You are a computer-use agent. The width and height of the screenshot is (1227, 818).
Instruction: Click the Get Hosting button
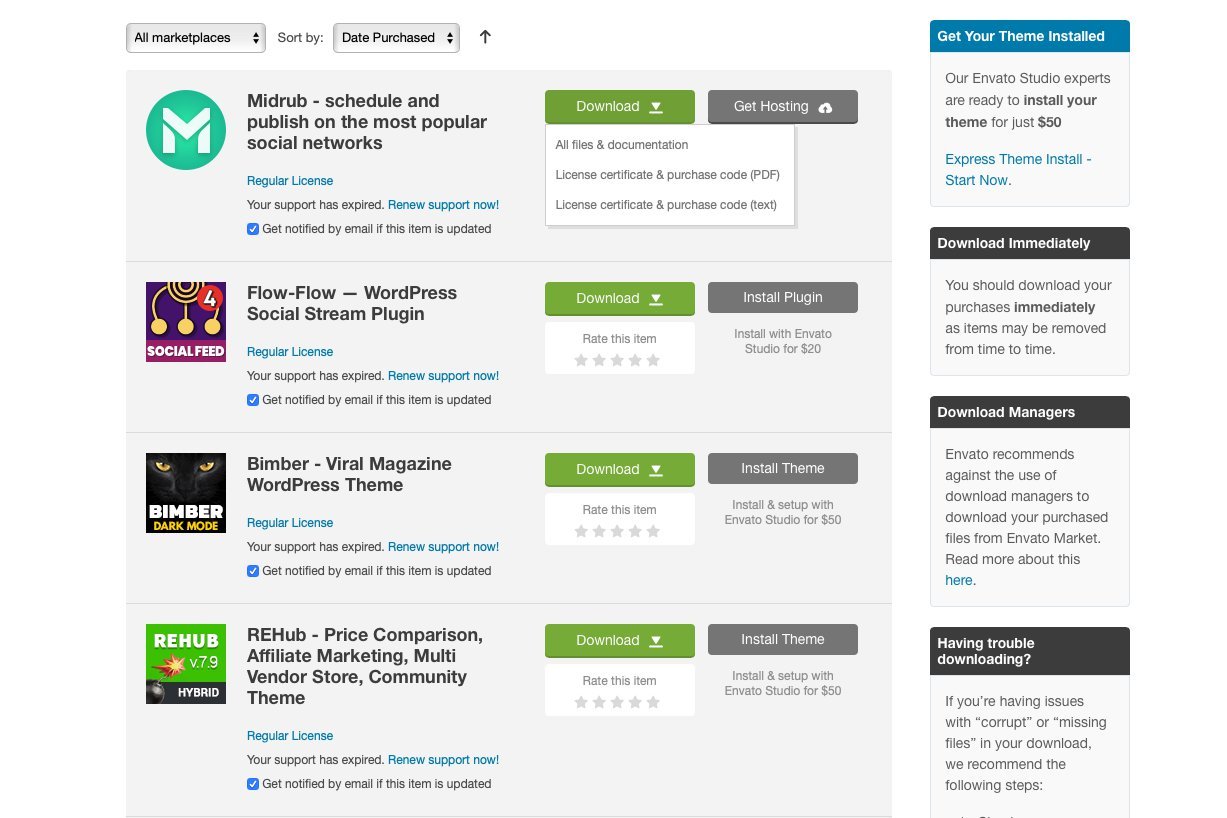[783, 106]
